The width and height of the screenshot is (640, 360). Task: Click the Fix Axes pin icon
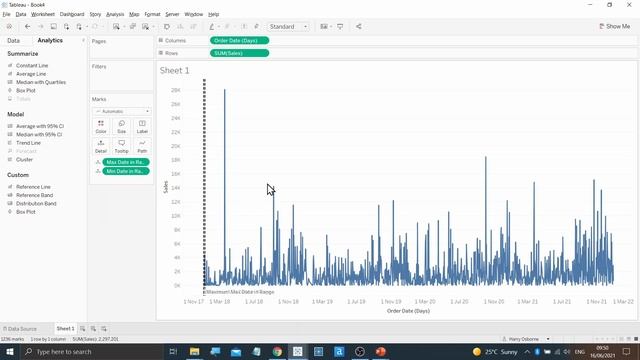point(256,27)
